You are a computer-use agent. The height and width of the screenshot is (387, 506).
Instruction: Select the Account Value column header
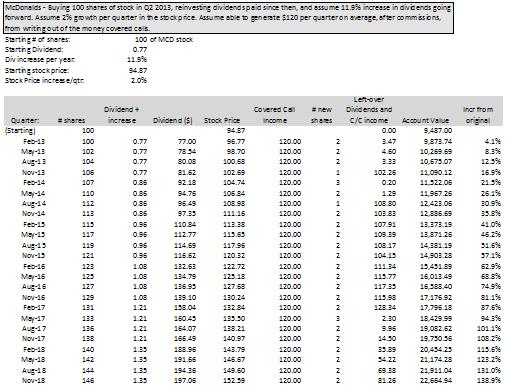(x=425, y=120)
